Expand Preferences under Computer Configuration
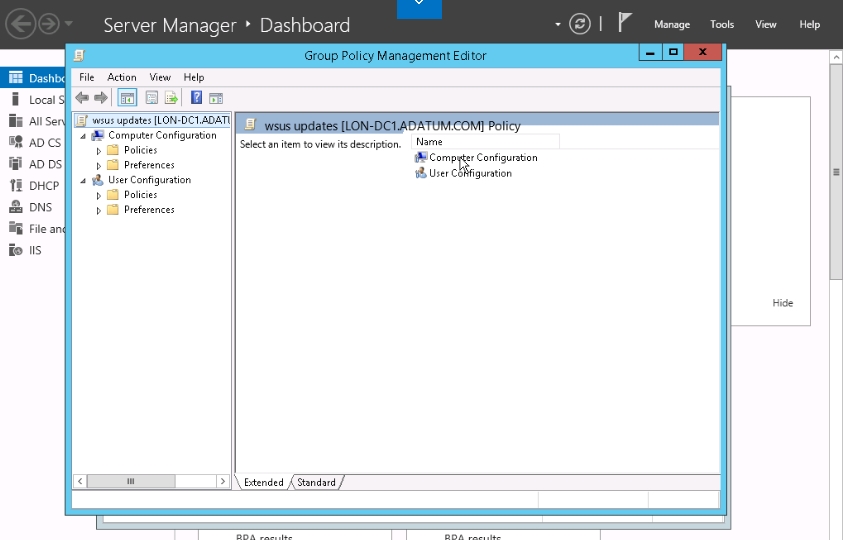This screenshot has height=540, width=848. pos(98,166)
